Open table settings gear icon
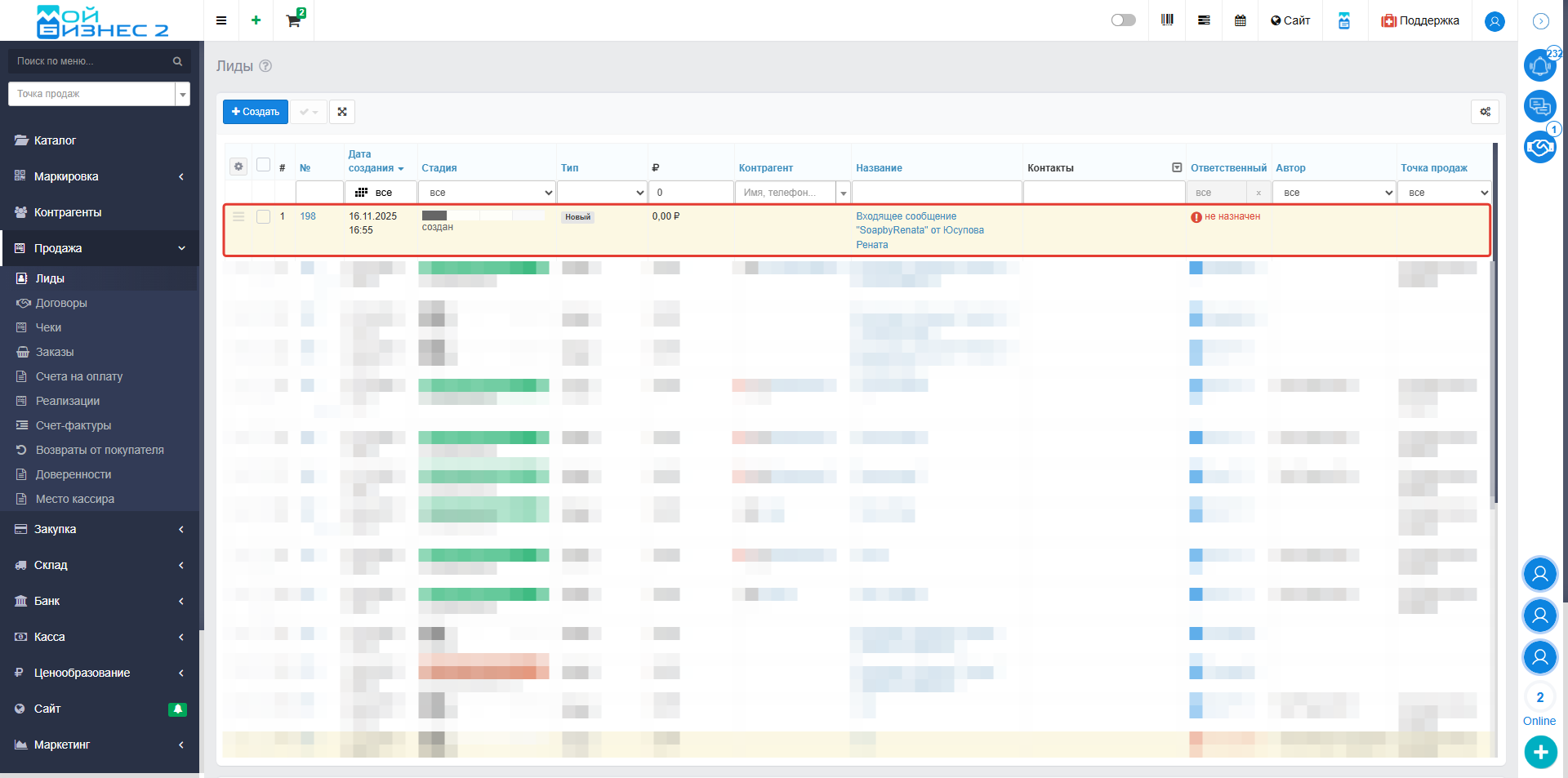This screenshot has height=778, width=1568. pyautogui.click(x=1485, y=112)
